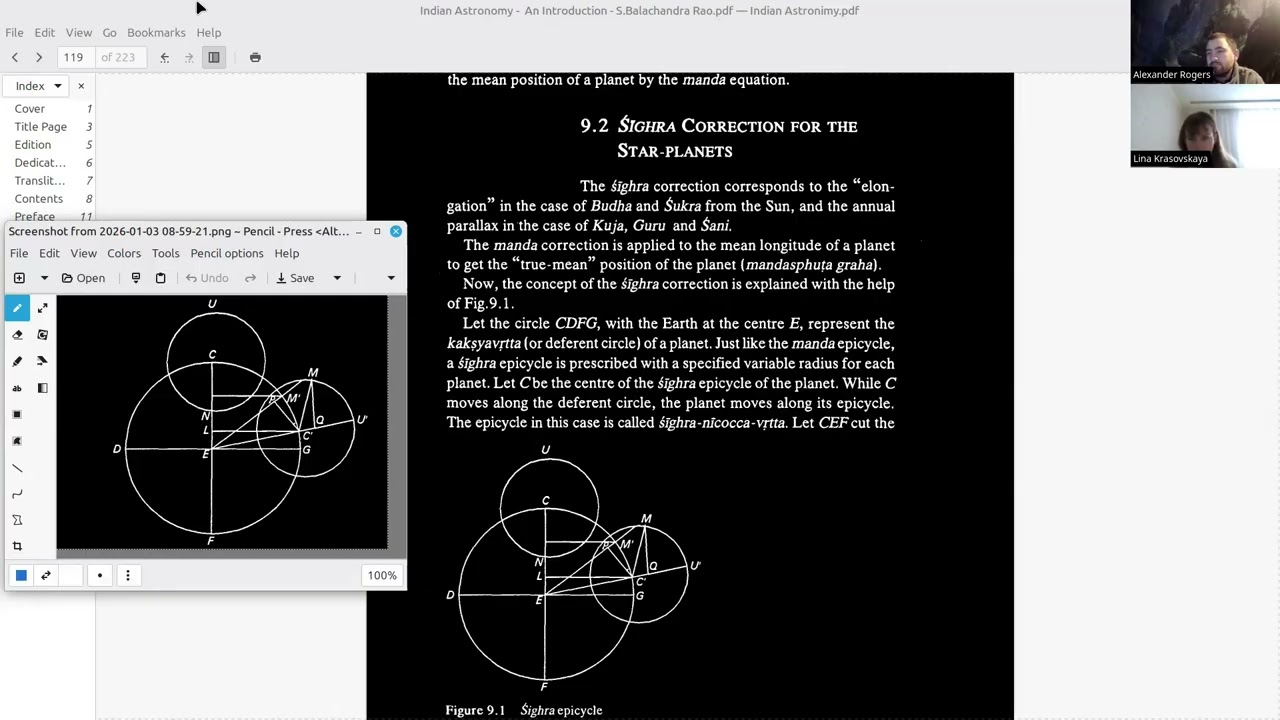The width and height of the screenshot is (1280, 720).
Task: Click the clipboard paste icon in Pencil toolbar
Action: [160, 278]
